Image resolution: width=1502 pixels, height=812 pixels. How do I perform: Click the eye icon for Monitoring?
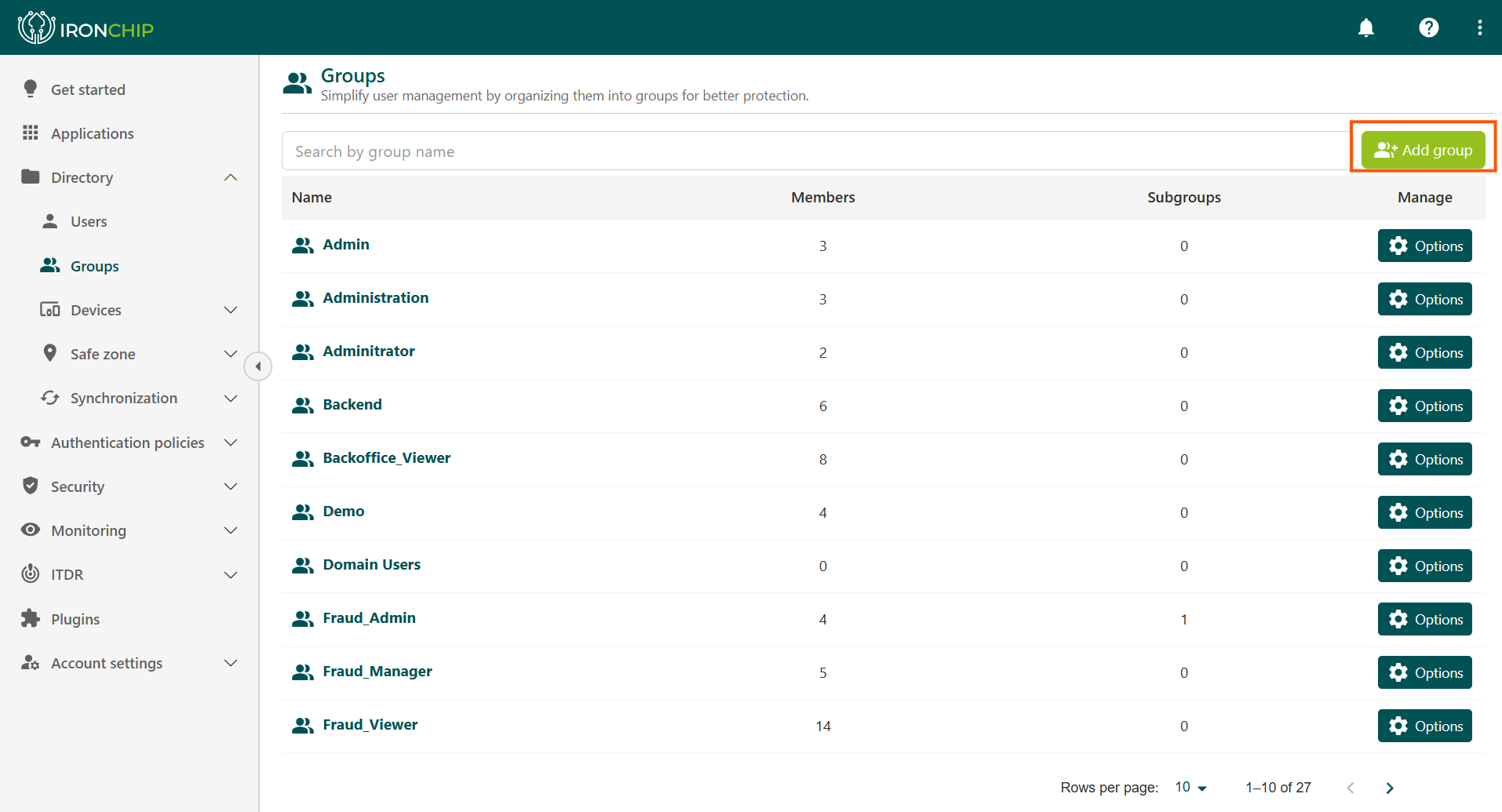pos(31,530)
